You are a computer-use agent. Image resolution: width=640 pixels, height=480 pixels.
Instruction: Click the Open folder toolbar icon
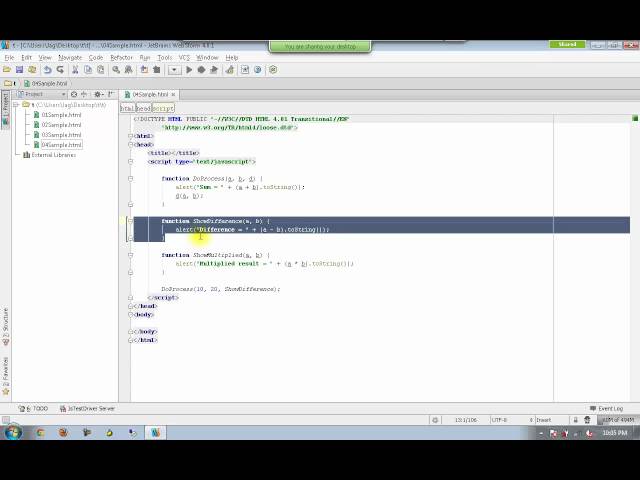(x=7, y=70)
